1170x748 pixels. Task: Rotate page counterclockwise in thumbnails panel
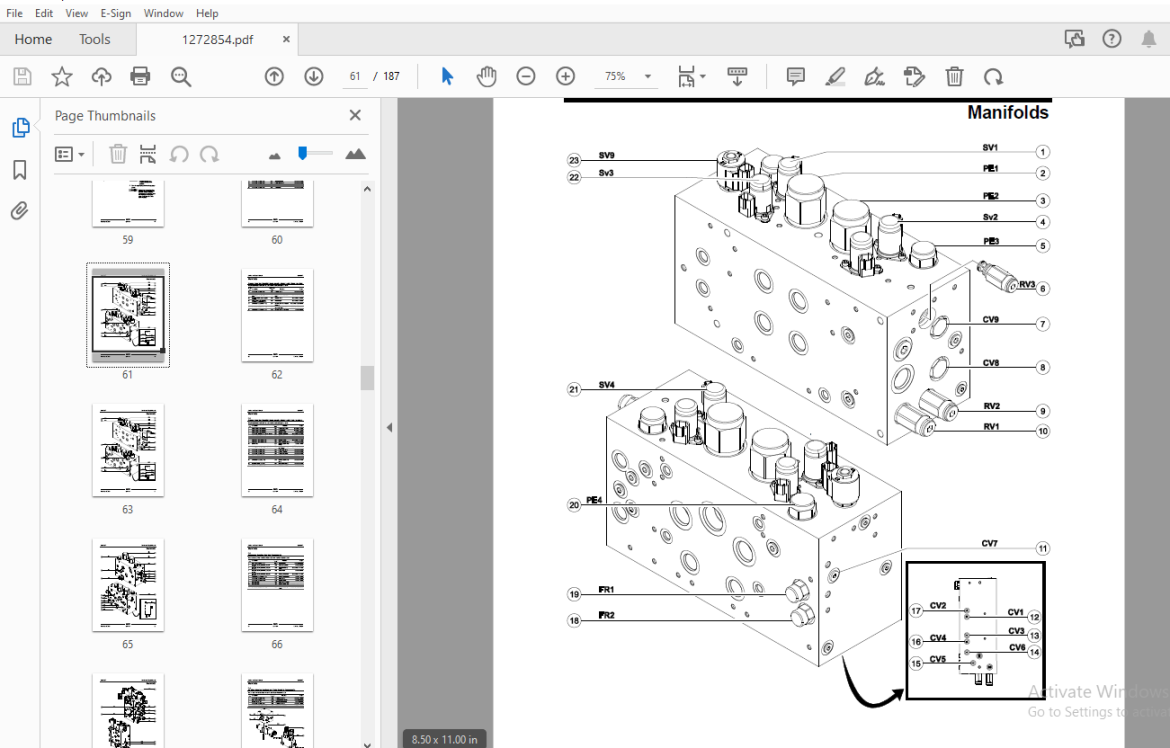(178, 155)
